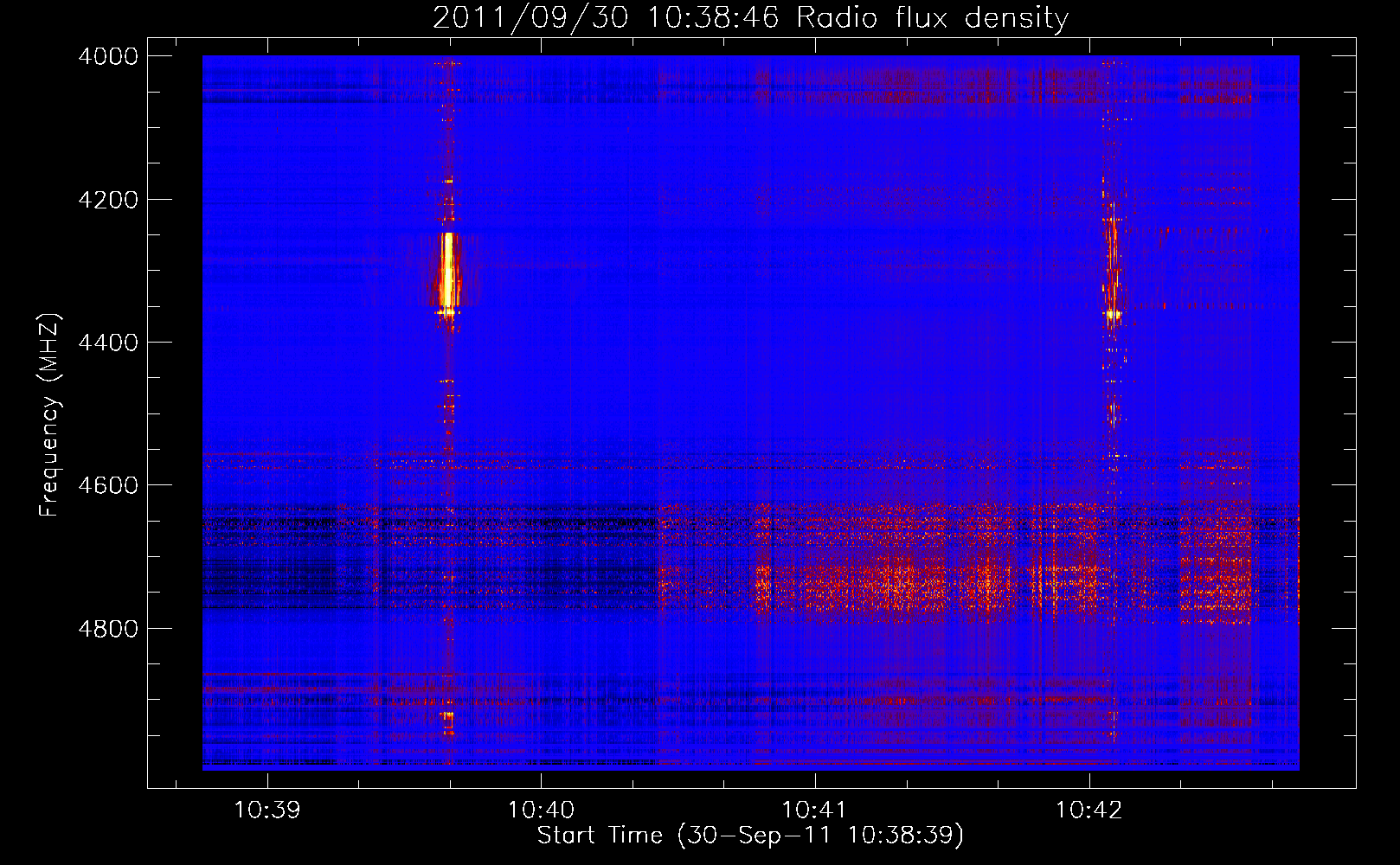1400x865 pixels.
Task: Click the plot title 'Radio flux density'
Action: pyautogui.click(x=750, y=17)
